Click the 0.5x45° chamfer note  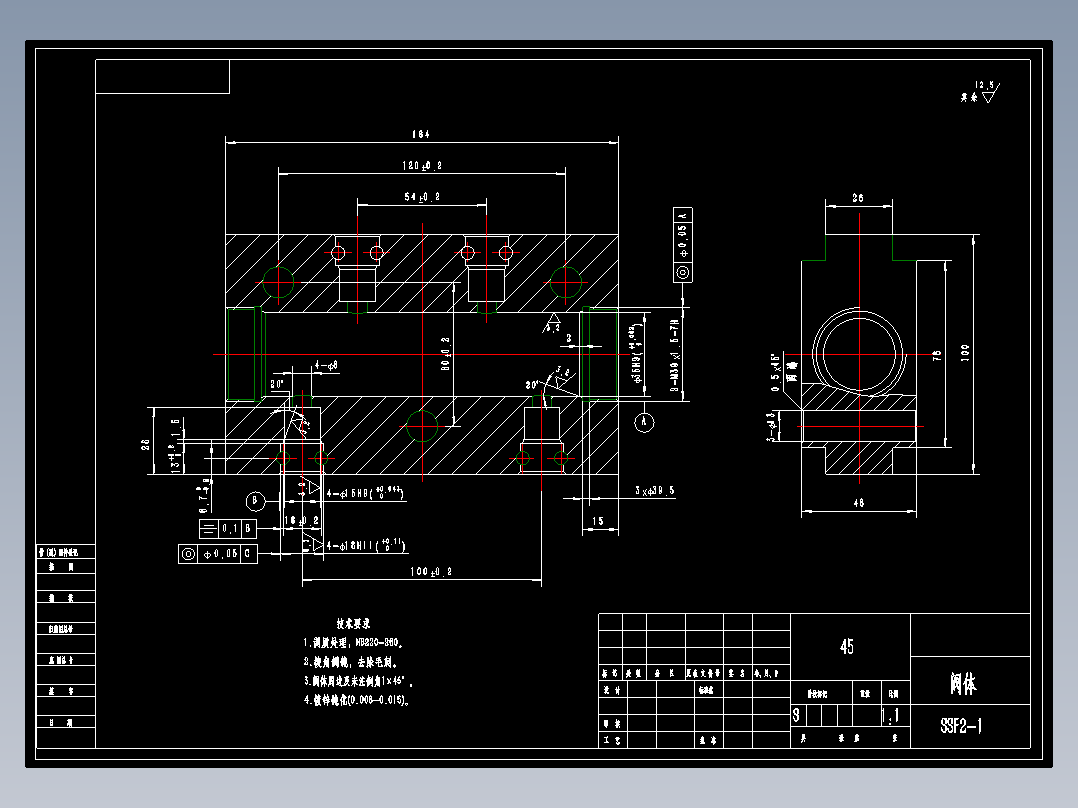776,373
